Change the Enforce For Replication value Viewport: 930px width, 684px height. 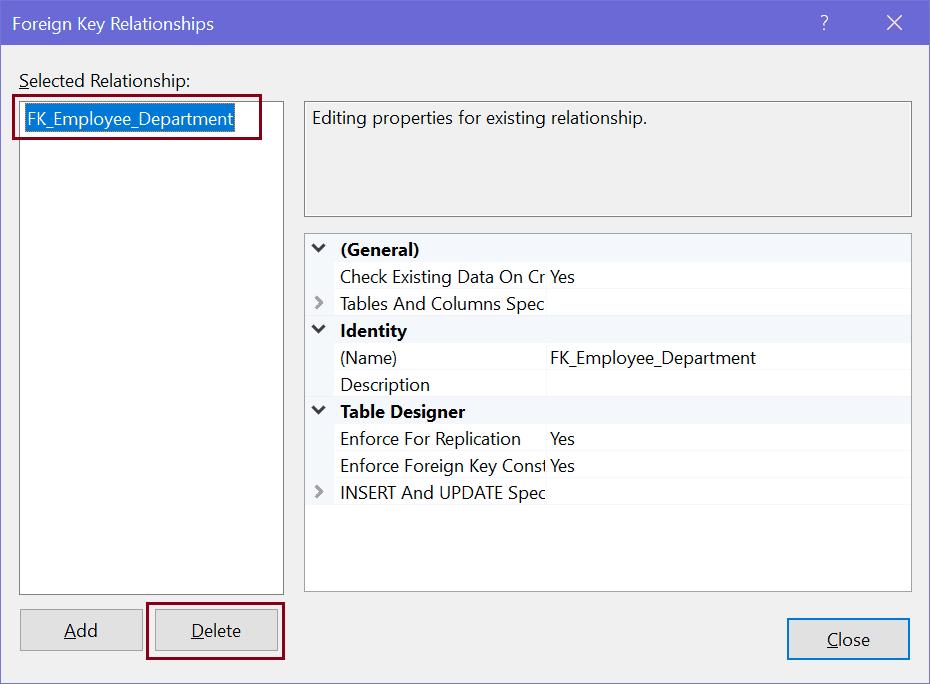pyautogui.click(x=700, y=439)
